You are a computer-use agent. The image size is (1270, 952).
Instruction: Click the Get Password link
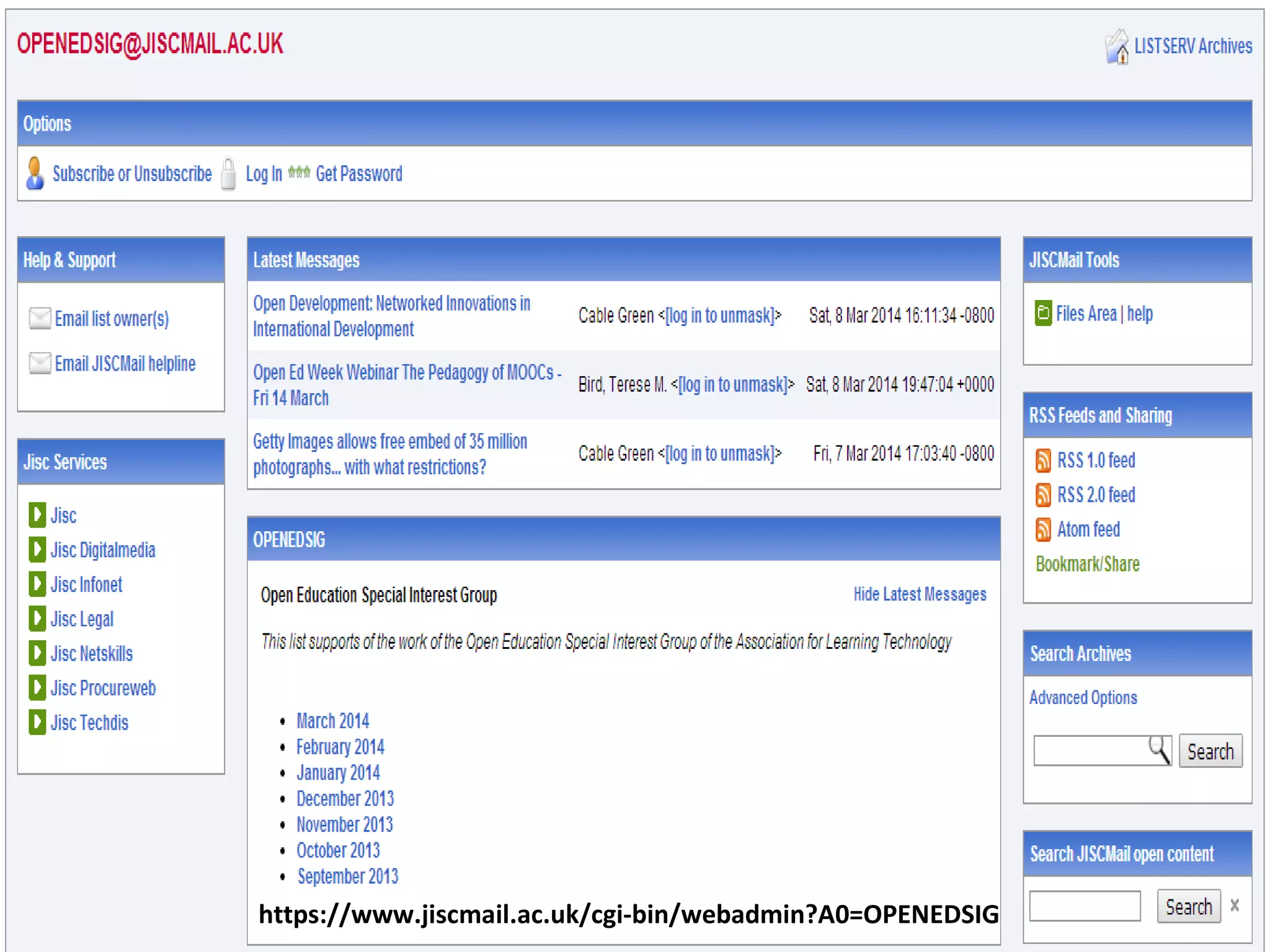(x=359, y=174)
